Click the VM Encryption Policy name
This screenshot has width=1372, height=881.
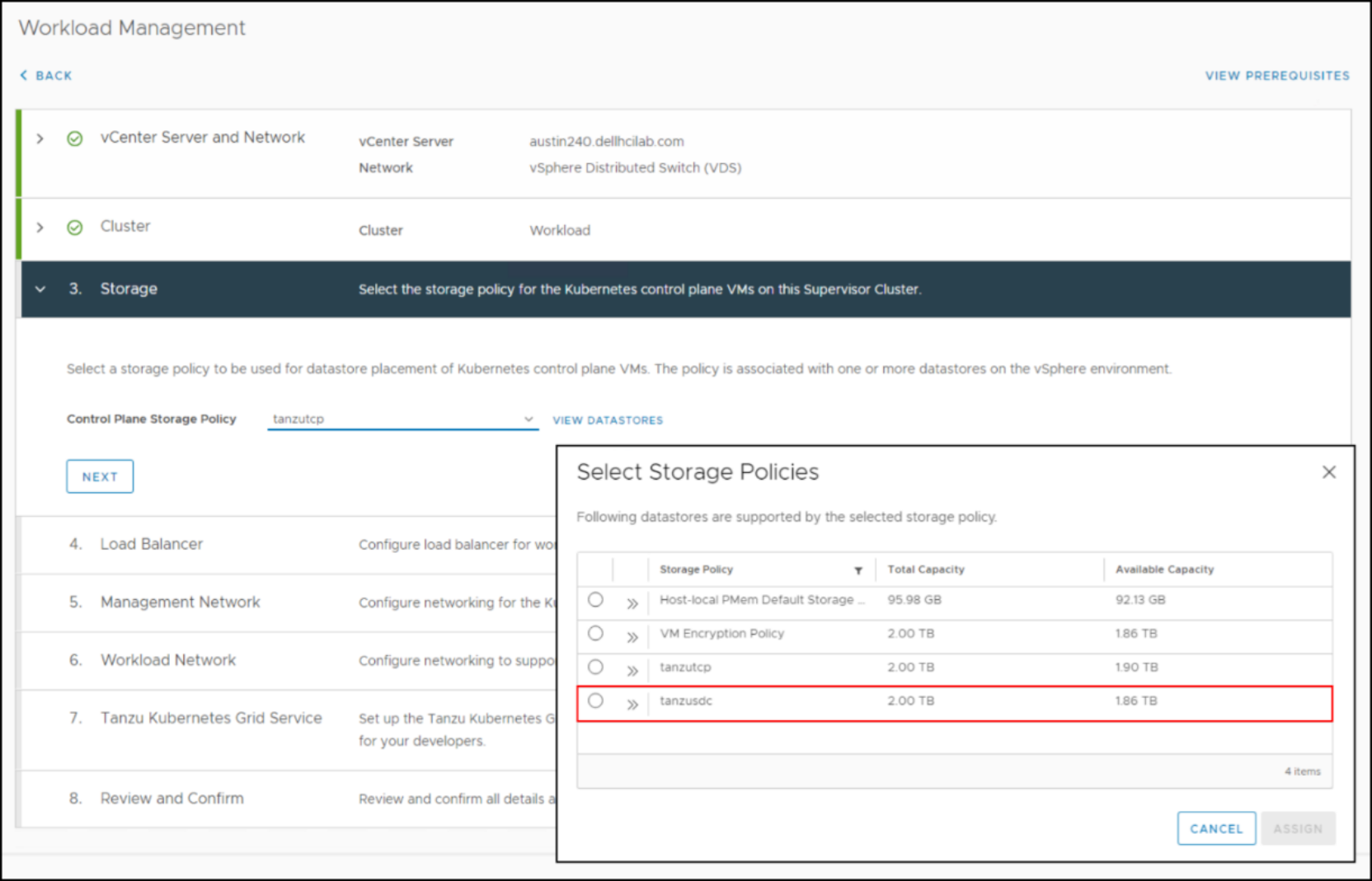[721, 634]
